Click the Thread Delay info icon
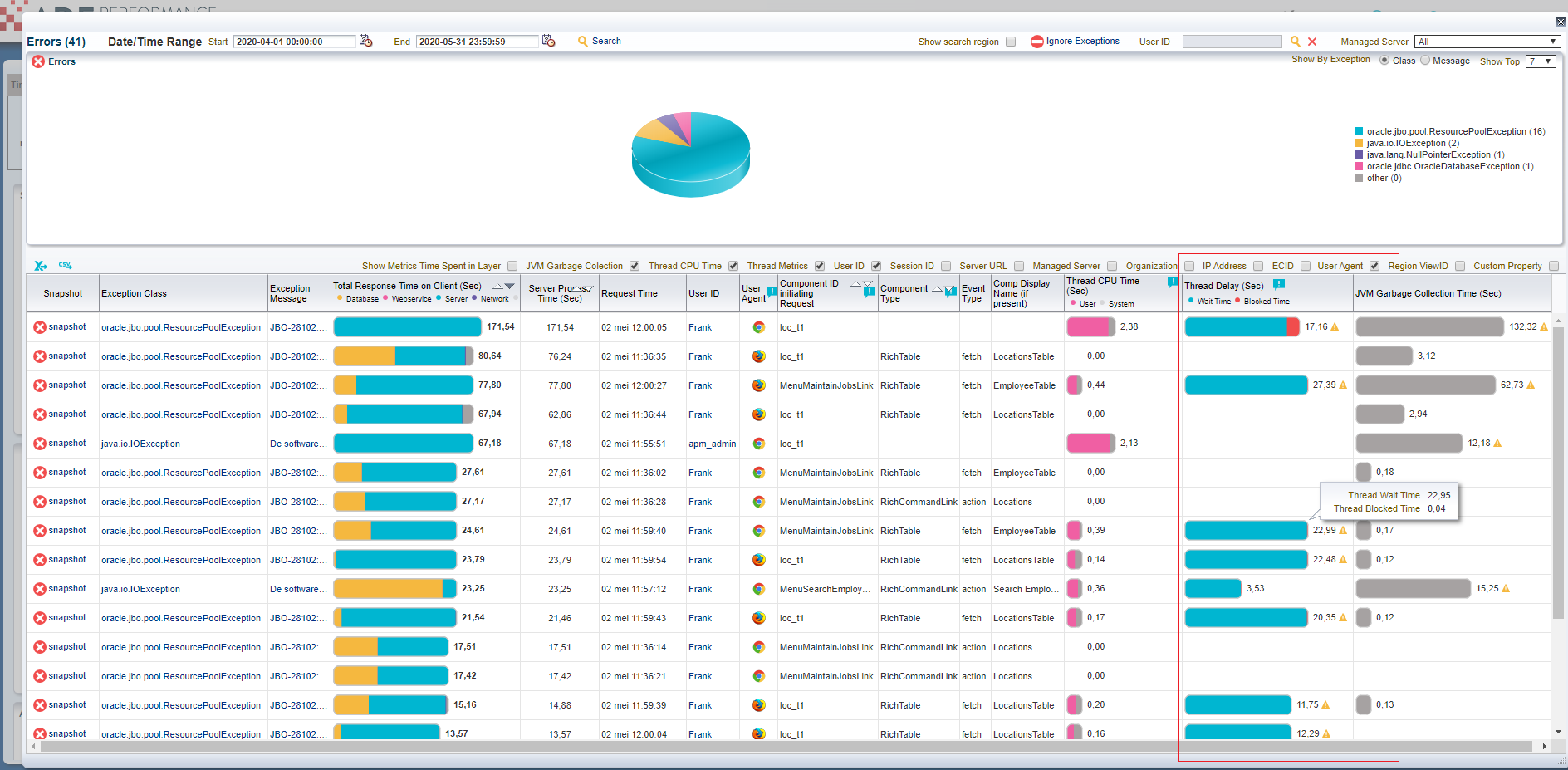 (x=1279, y=285)
